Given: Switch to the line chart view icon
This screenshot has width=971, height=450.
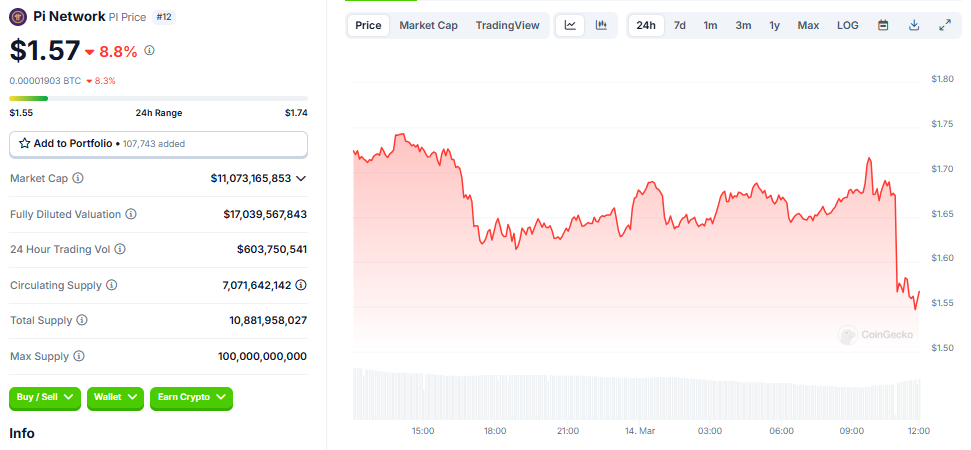Looking at the screenshot, I should coord(570,25).
